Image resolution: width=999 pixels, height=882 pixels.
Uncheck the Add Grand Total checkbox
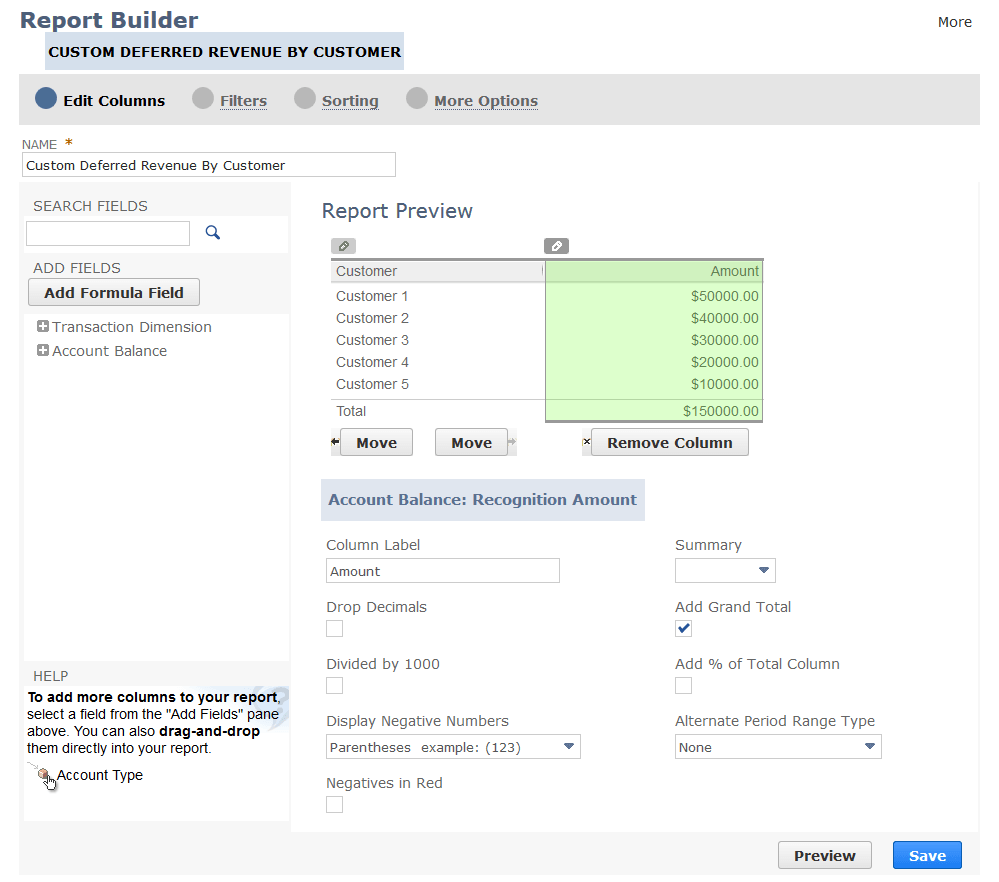click(684, 628)
